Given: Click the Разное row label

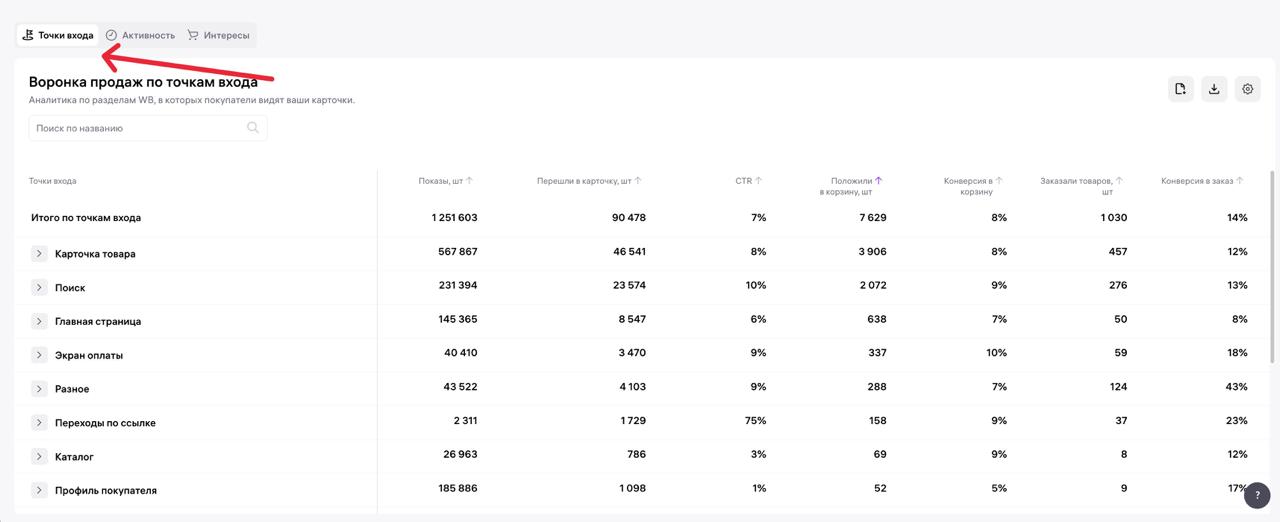Looking at the screenshot, I should [x=72, y=389].
